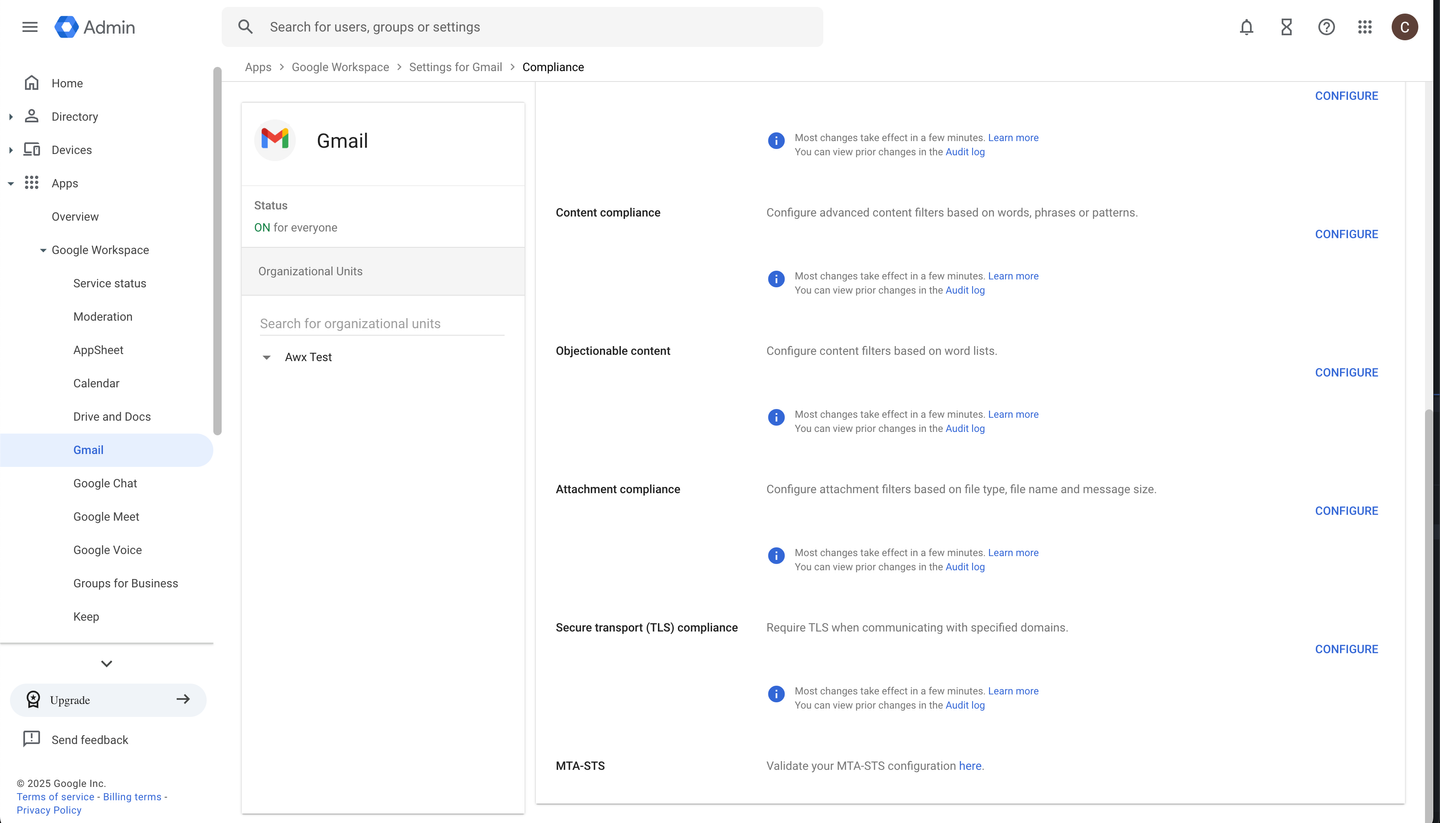Open Keep in sidebar
This screenshot has height=823, width=1440.
(x=86, y=616)
